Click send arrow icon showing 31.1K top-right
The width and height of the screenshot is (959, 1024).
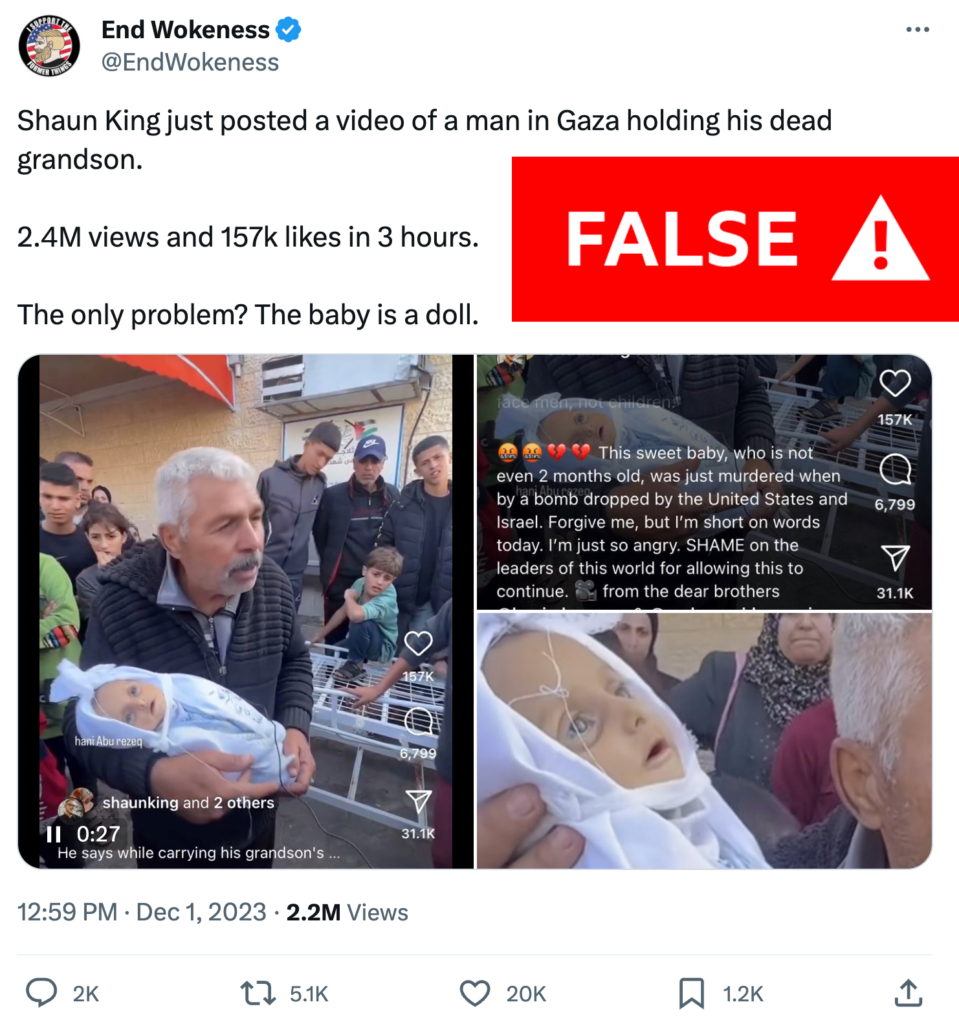[895, 558]
